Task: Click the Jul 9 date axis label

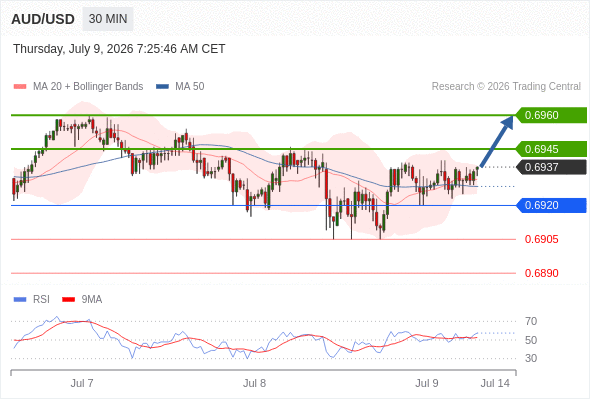Action: [x=427, y=383]
